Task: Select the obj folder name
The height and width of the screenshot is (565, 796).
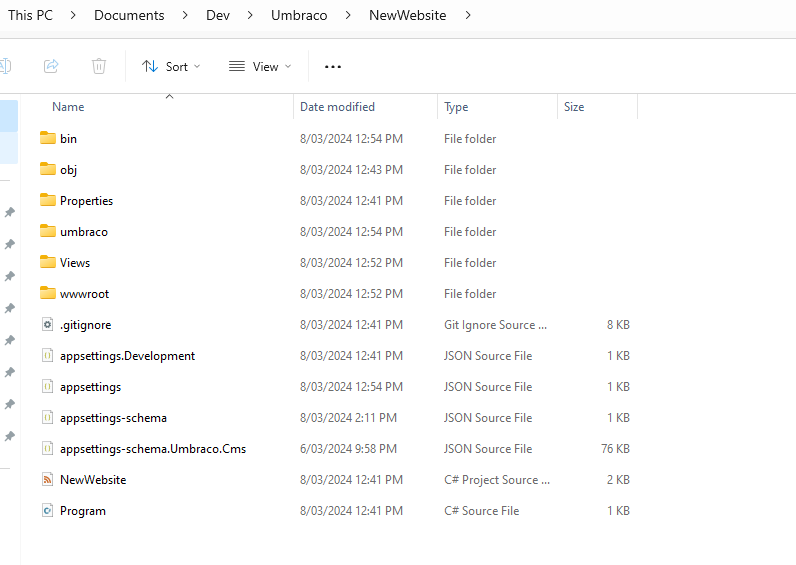Action: point(68,170)
